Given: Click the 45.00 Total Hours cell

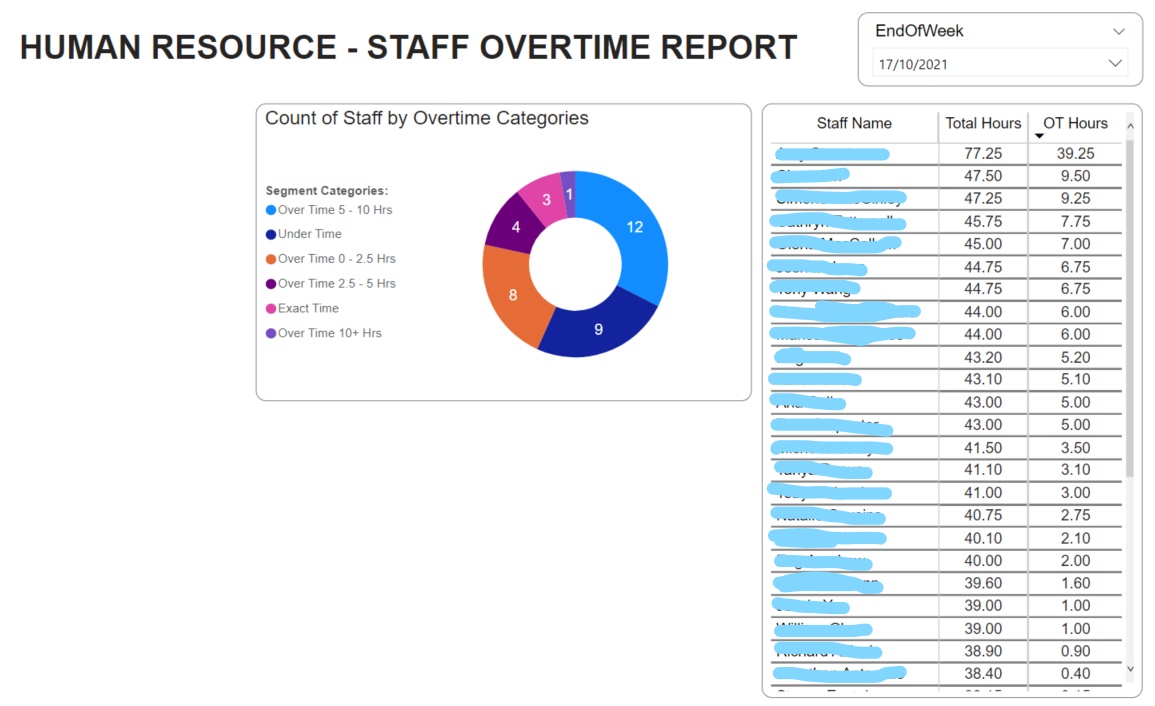Looking at the screenshot, I should coord(983,244).
